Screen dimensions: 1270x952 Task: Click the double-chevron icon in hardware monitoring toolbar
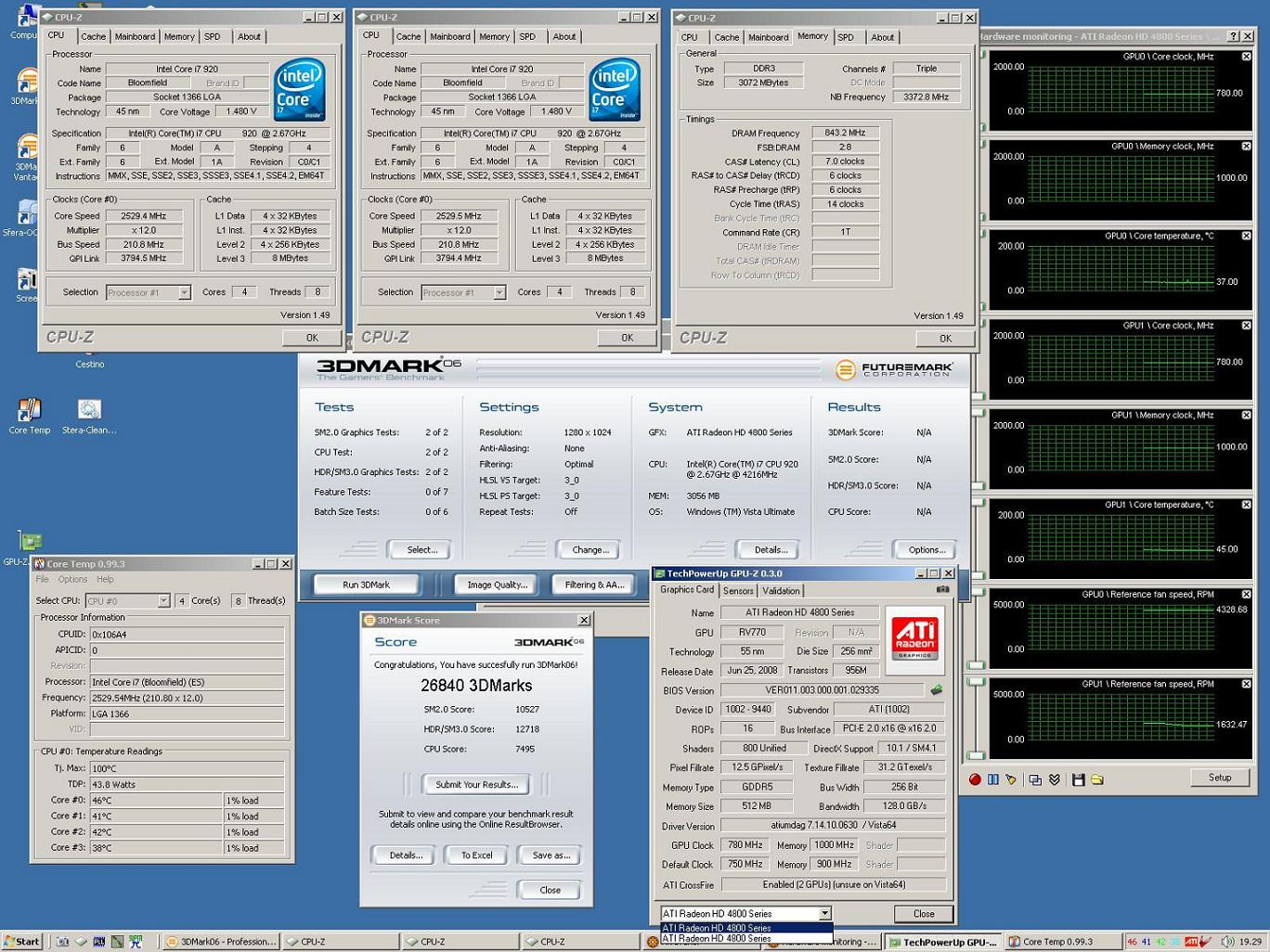pyautogui.click(x=1054, y=779)
